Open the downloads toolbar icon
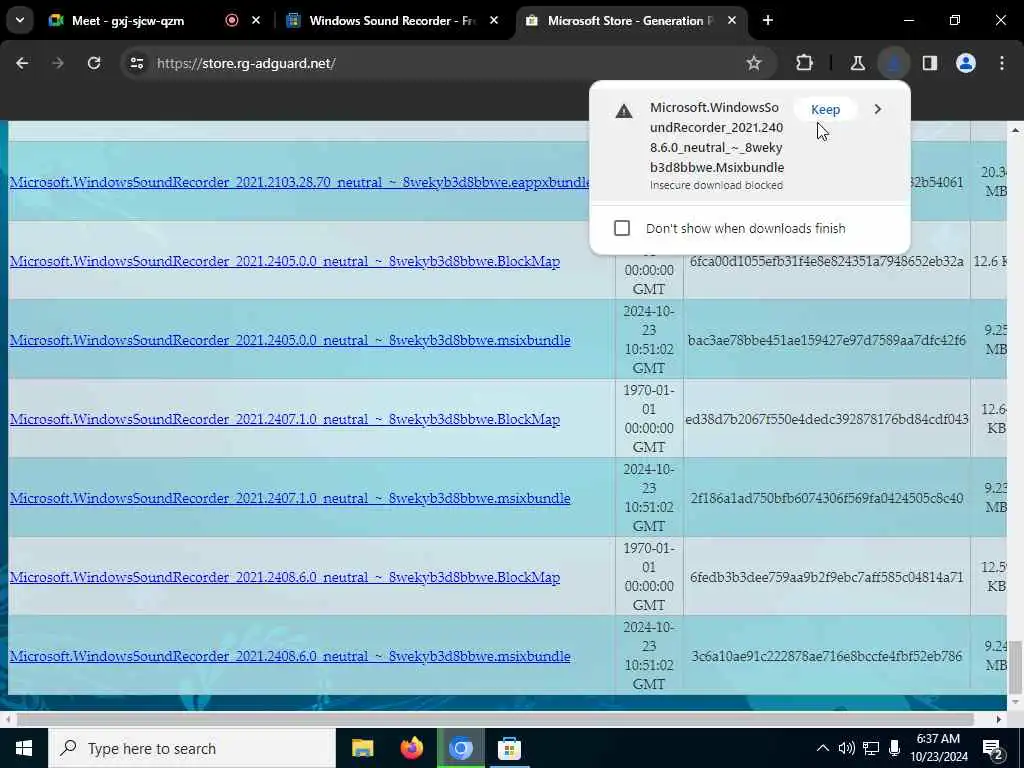The height and width of the screenshot is (768, 1024). coord(893,63)
